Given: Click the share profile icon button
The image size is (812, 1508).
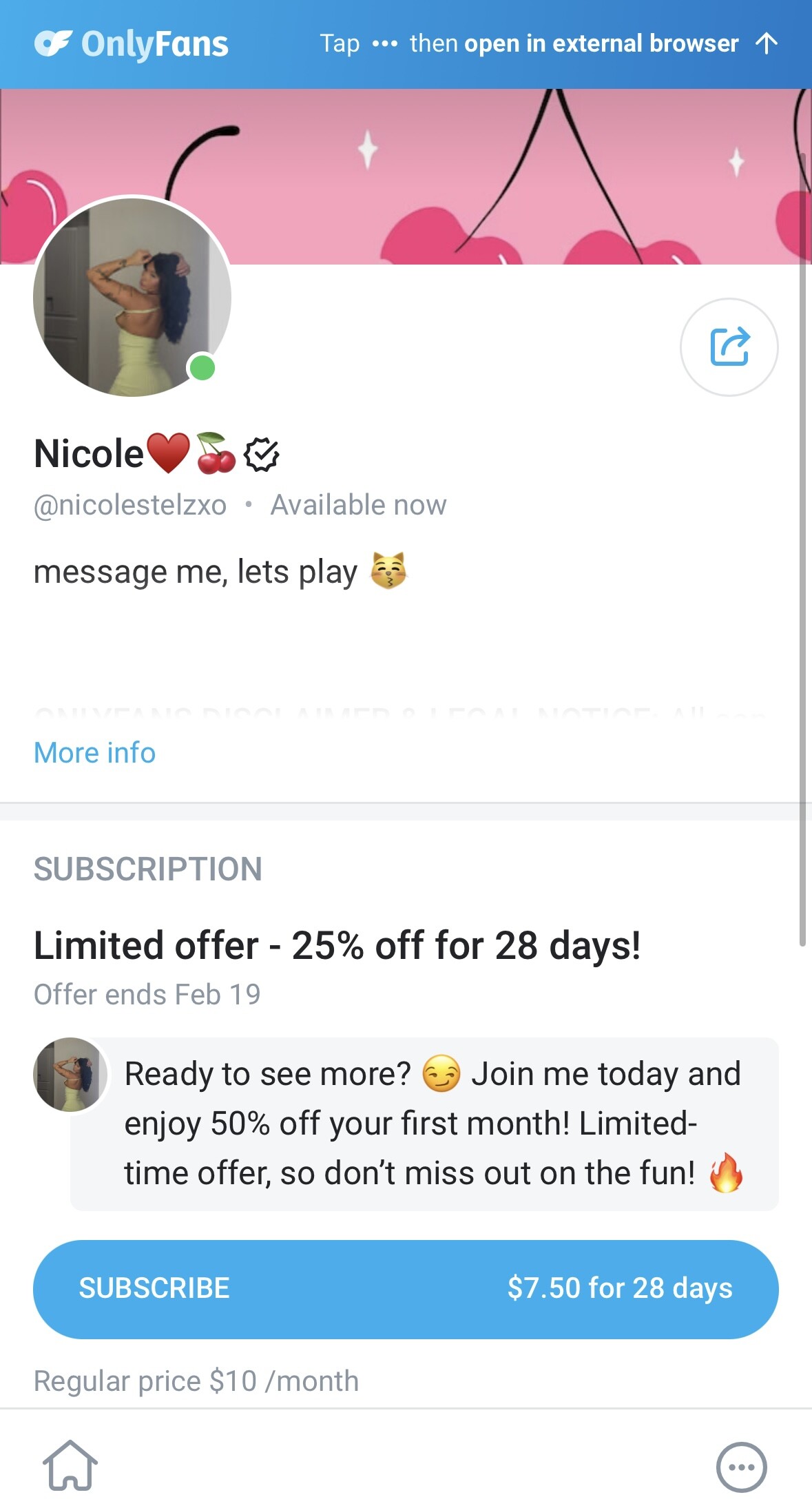Looking at the screenshot, I should pos(729,347).
